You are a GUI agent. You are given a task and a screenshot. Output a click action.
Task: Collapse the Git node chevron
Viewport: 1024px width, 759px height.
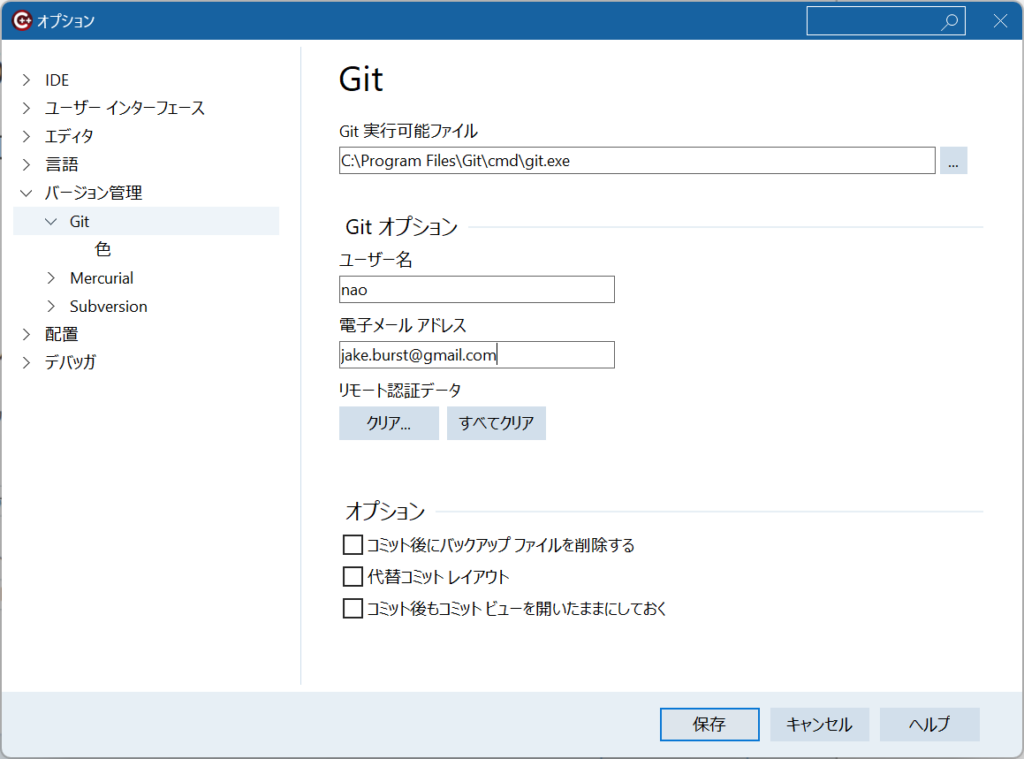click(51, 222)
